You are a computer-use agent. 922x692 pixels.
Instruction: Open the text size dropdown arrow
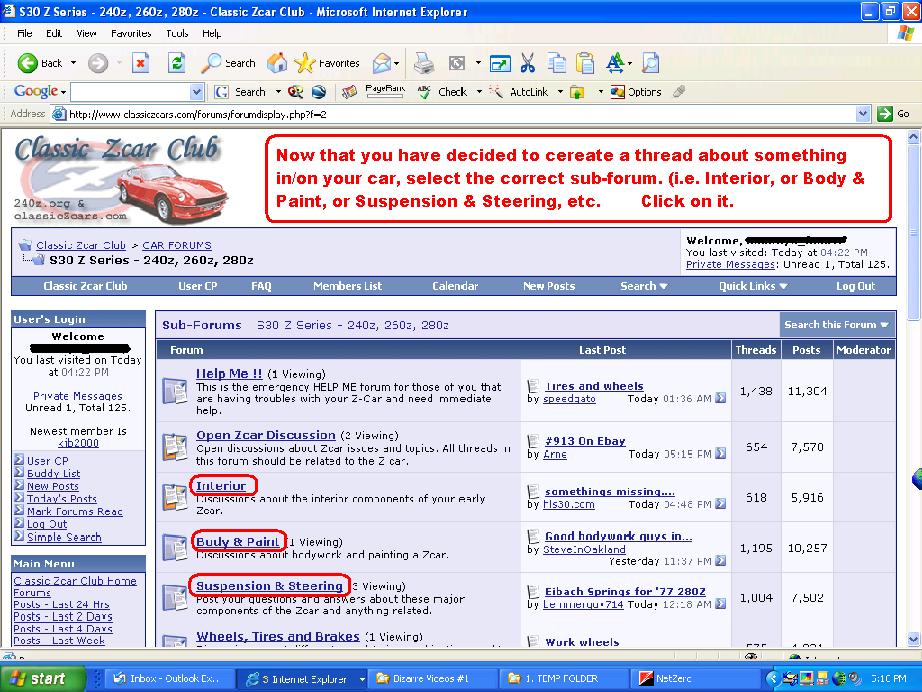pyautogui.click(x=630, y=63)
